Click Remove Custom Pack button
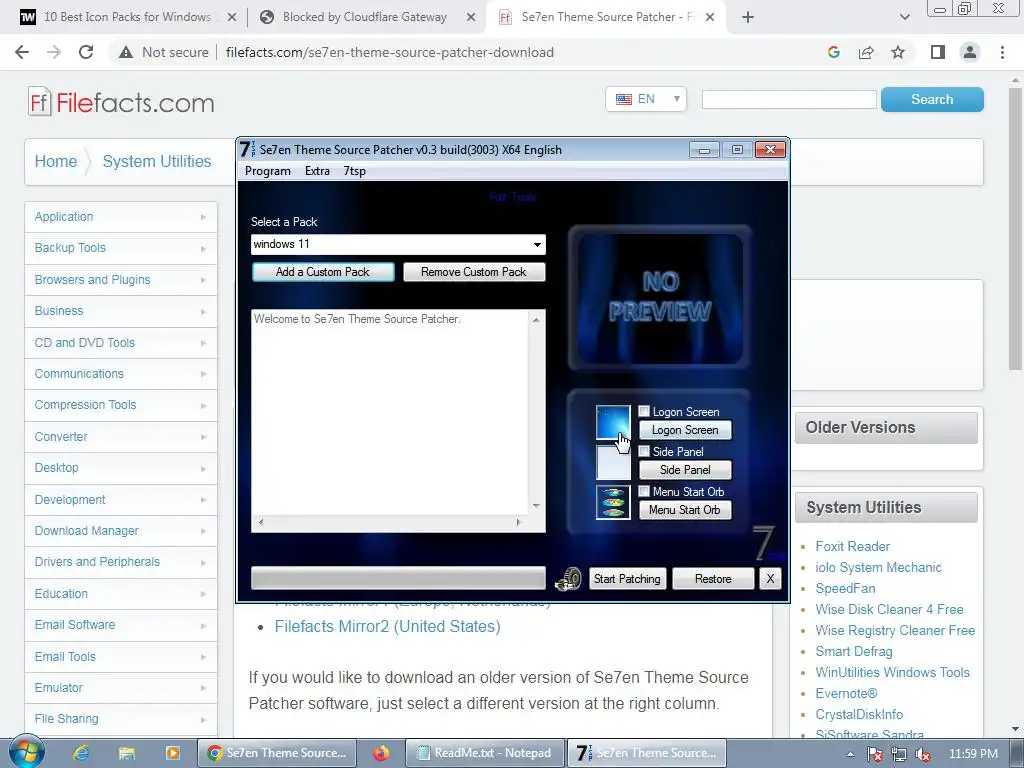The image size is (1024, 768). tap(473, 272)
